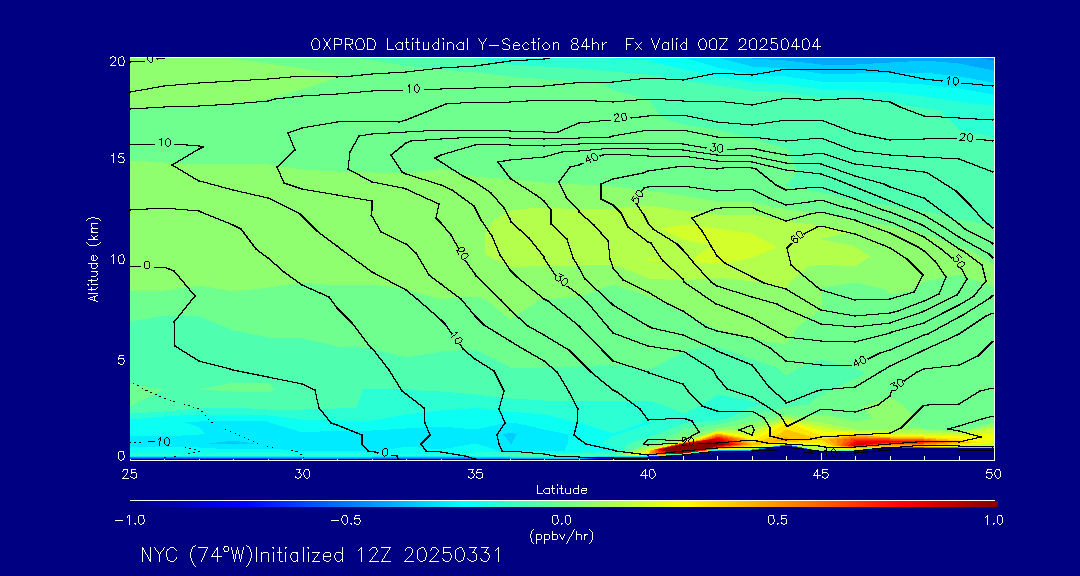Image resolution: width=1080 pixels, height=576 pixels.
Task: Select latitude axis tick label '25'
Action: (129, 473)
